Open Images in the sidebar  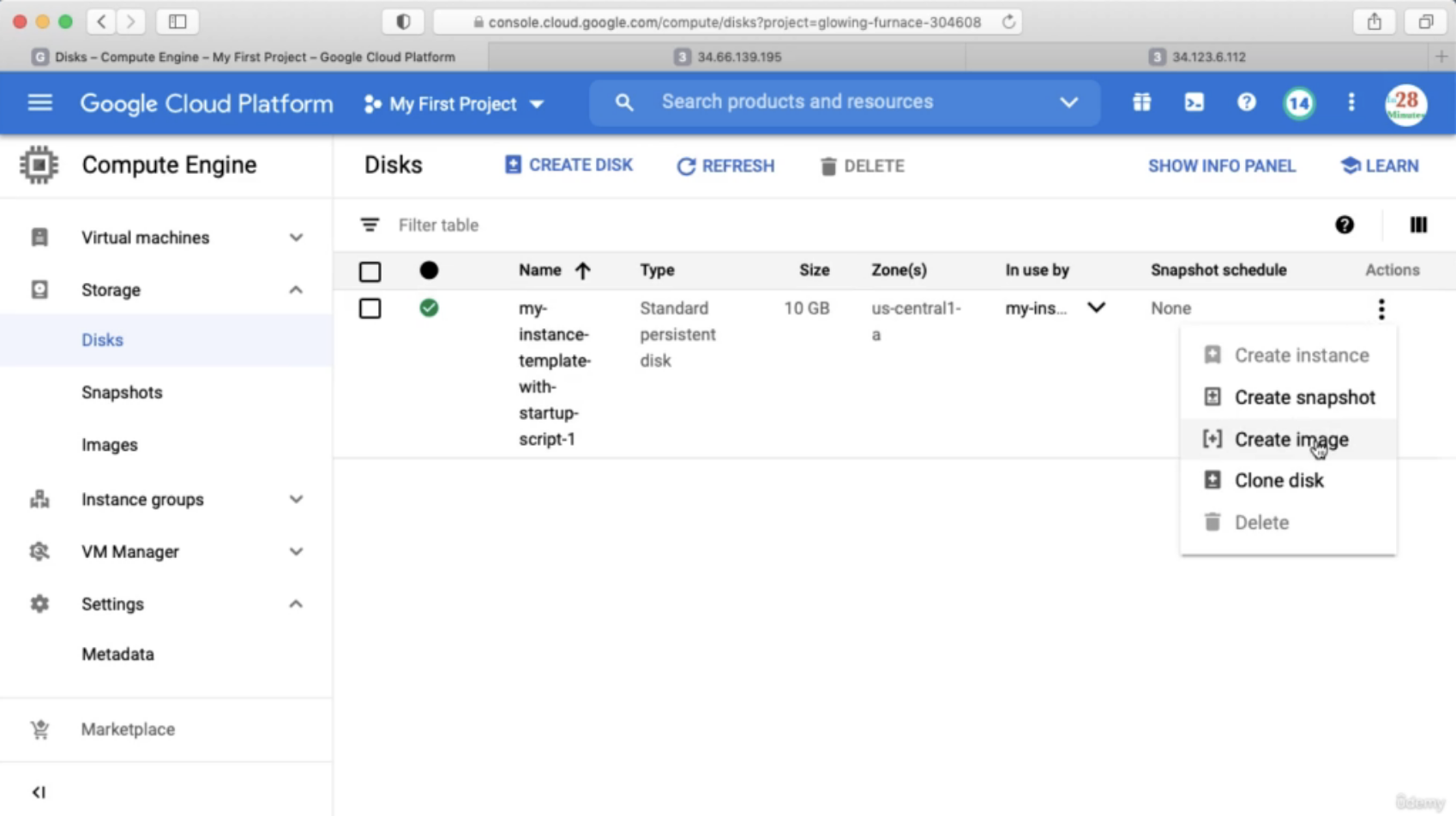(x=110, y=445)
